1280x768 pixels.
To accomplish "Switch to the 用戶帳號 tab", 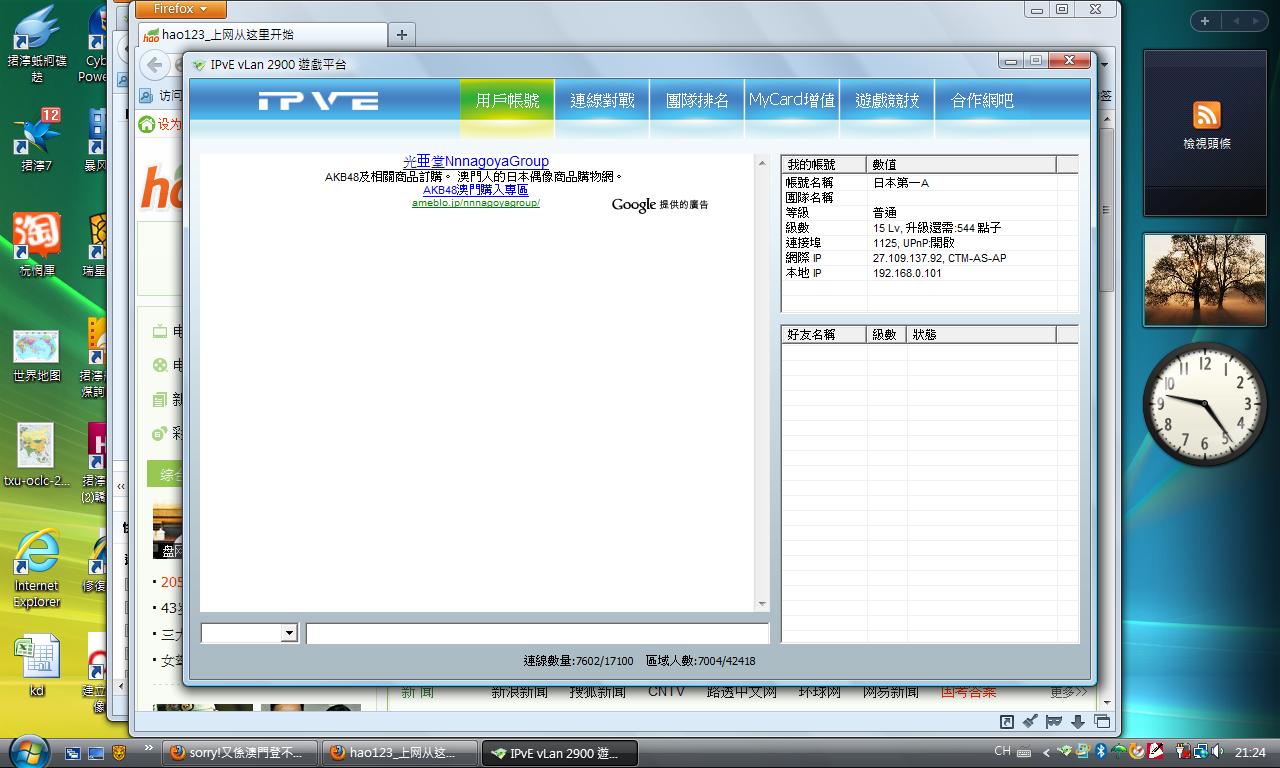I will (x=507, y=101).
